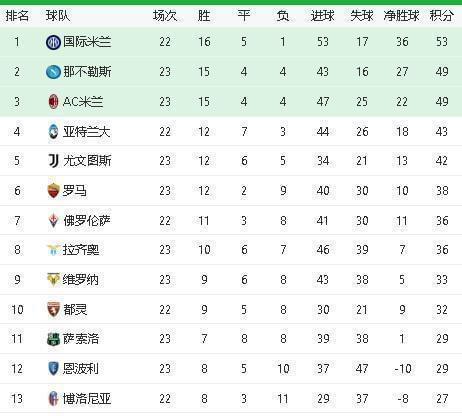Open the 尤文图斯 team name link
Viewport: 462px width, 416px height.
(87, 161)
